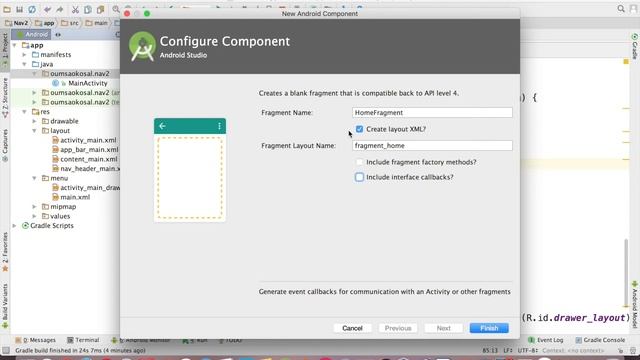Click Gradle build finished status message
Screen dimensions: 640x360
click(80, 350)
